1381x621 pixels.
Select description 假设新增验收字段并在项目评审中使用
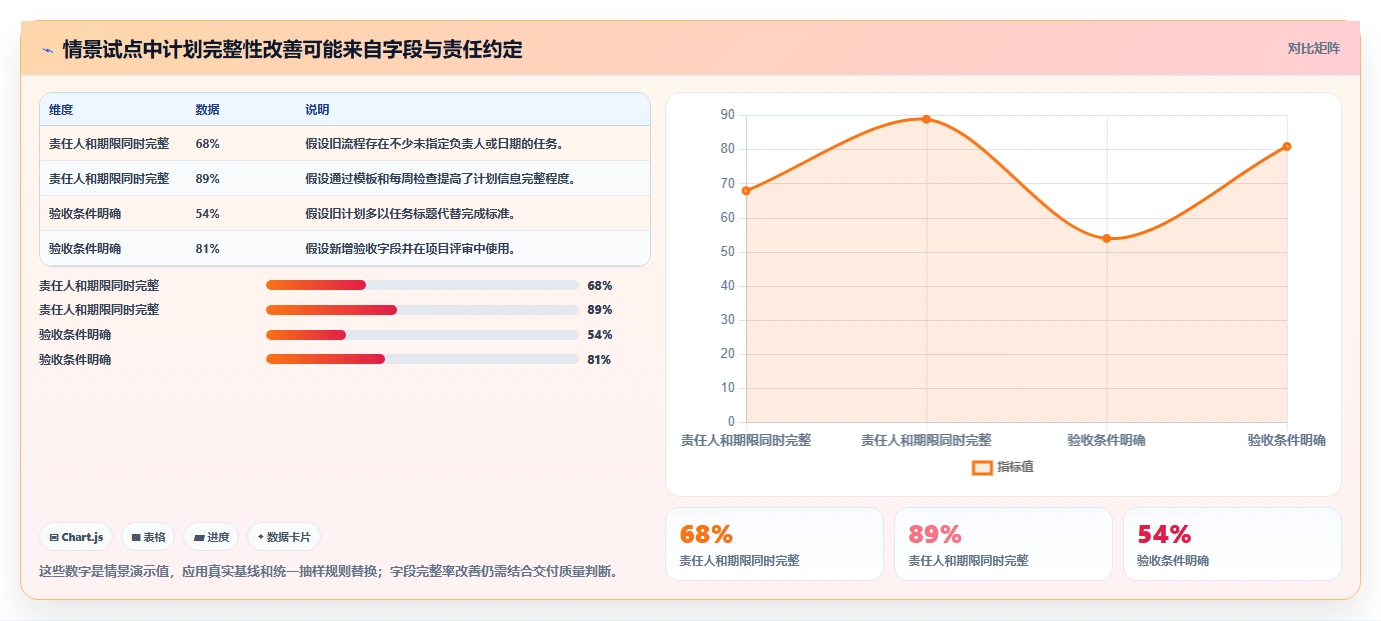[x=410, y=249]
